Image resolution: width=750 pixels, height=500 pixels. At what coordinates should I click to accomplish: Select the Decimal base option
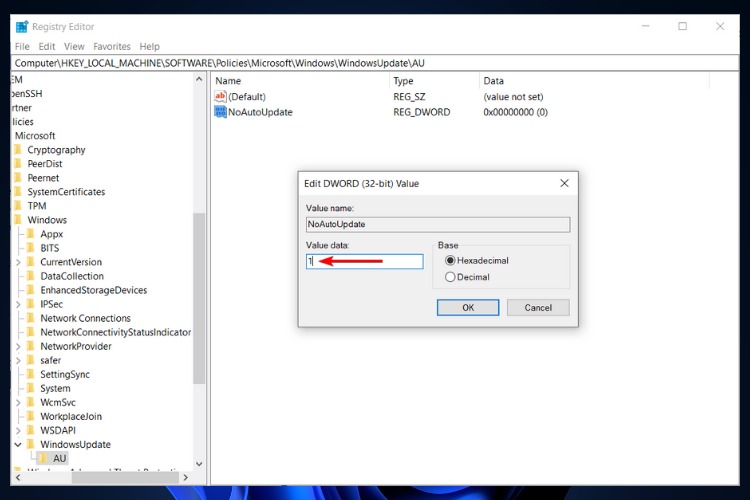tap(450, 277)
